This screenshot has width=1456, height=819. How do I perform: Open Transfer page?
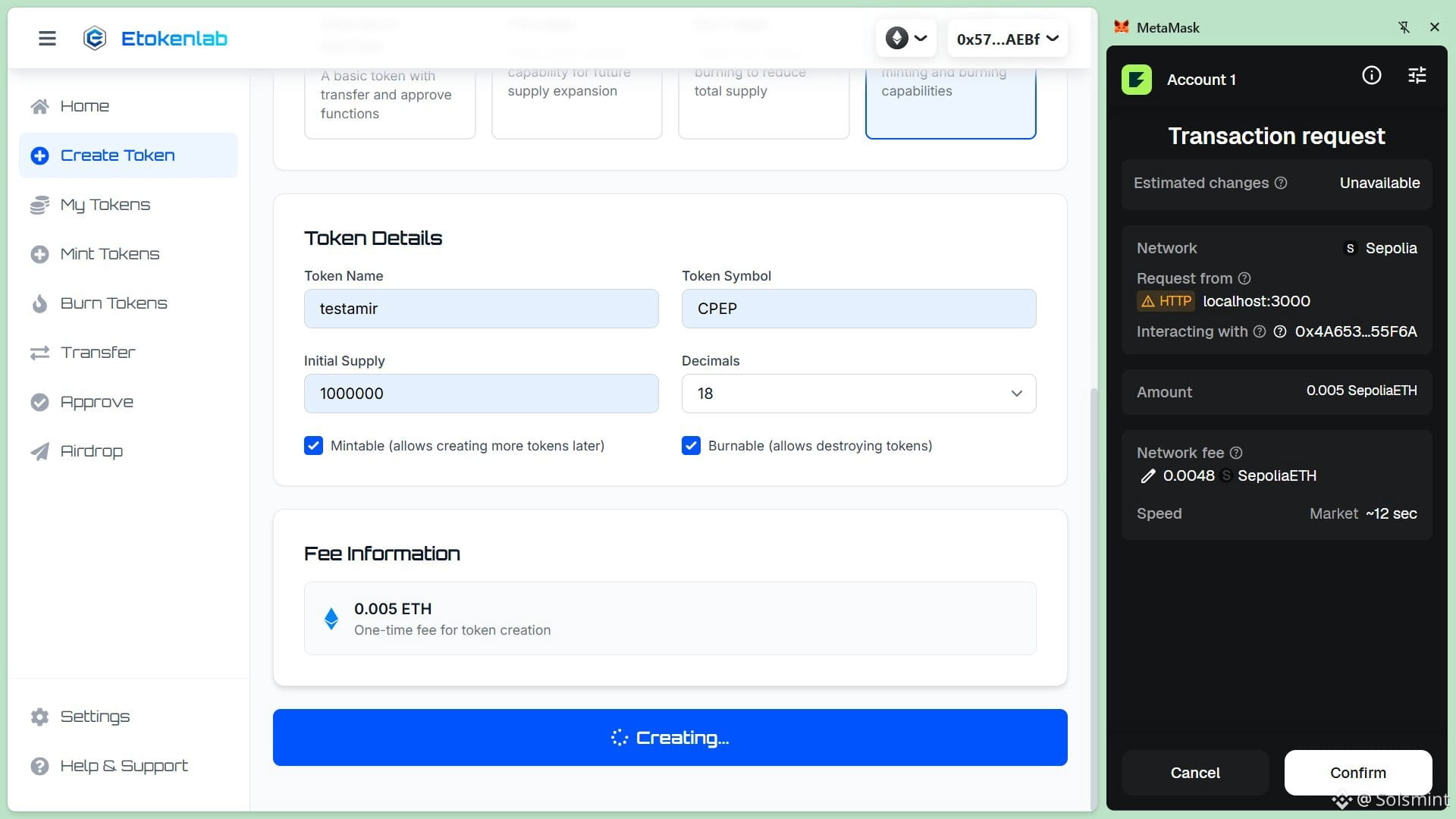(x=128, y=353)
